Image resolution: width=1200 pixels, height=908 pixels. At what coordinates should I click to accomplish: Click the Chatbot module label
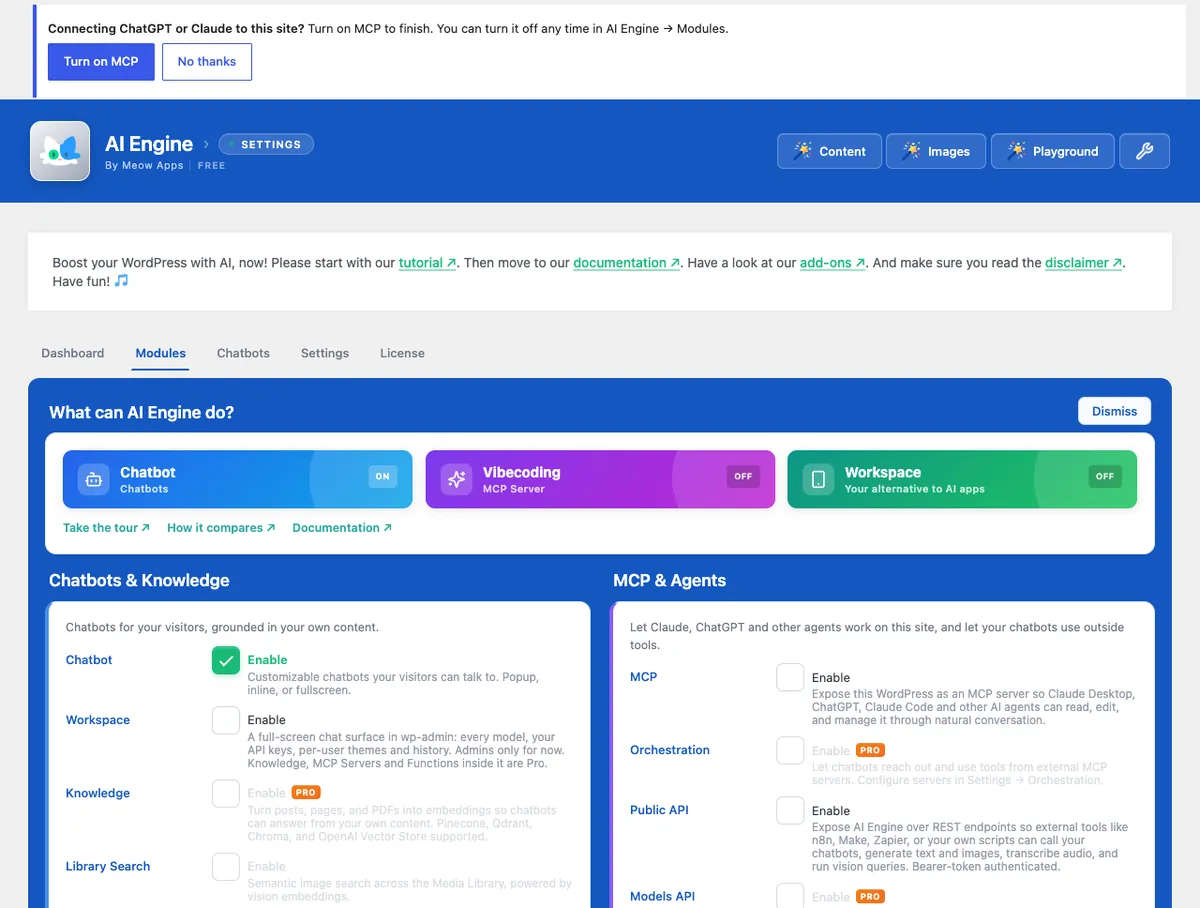pos(89,660)
